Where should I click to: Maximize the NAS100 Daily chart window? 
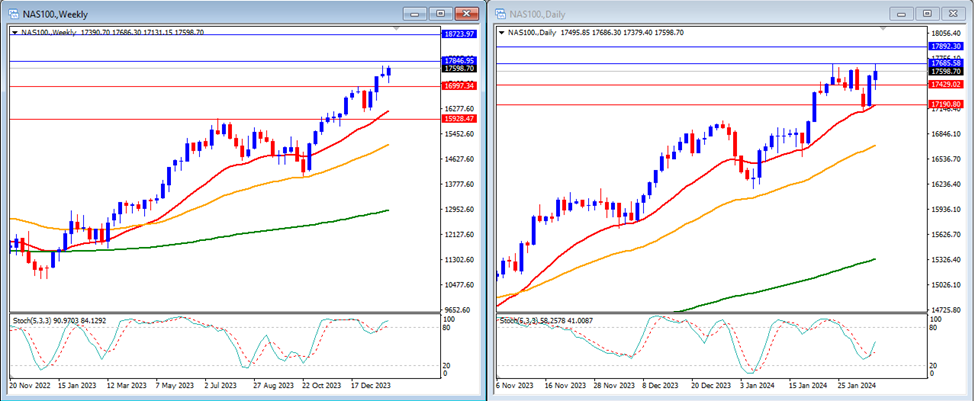coord(928,13)
